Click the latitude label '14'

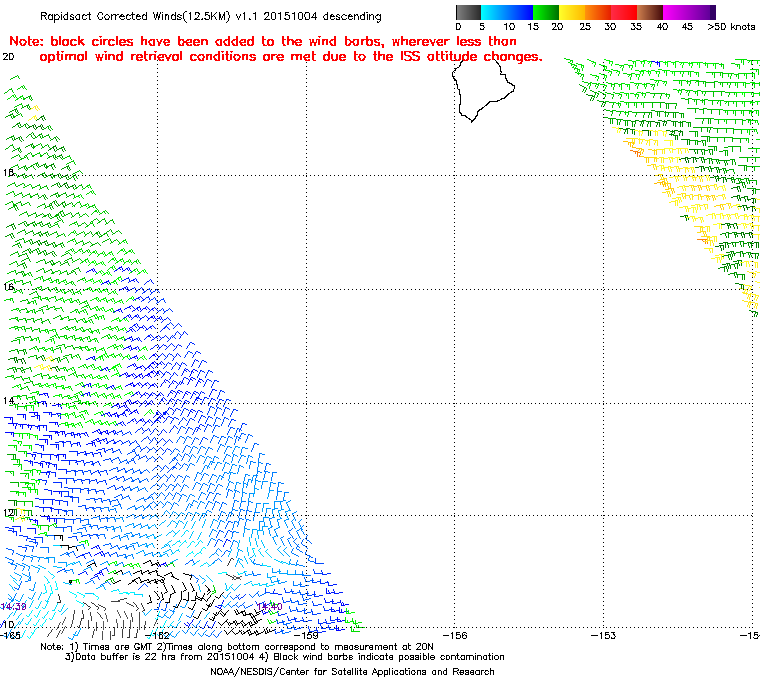pos(8,400)
